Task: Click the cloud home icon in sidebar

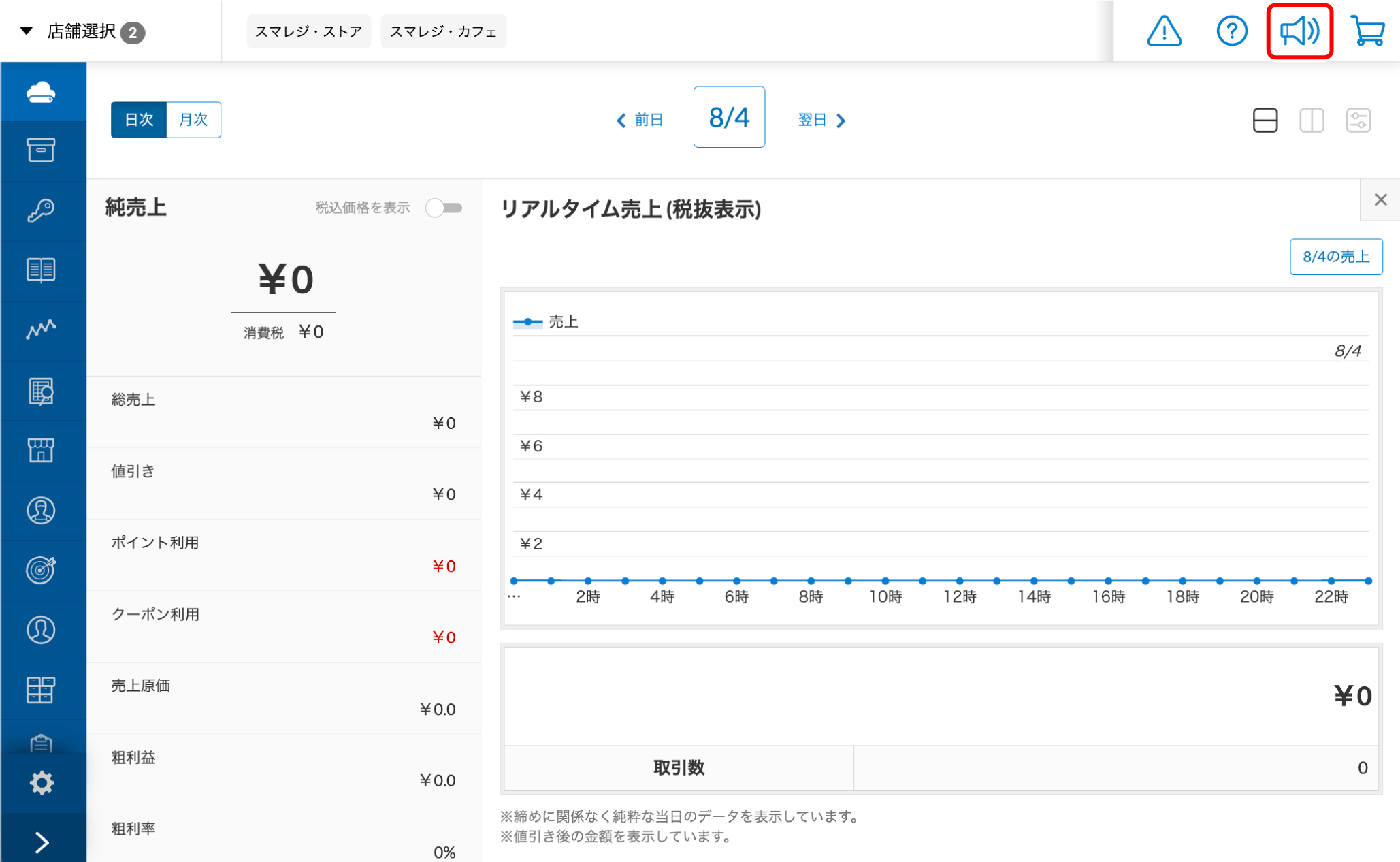Action: (x=42, y=91)
